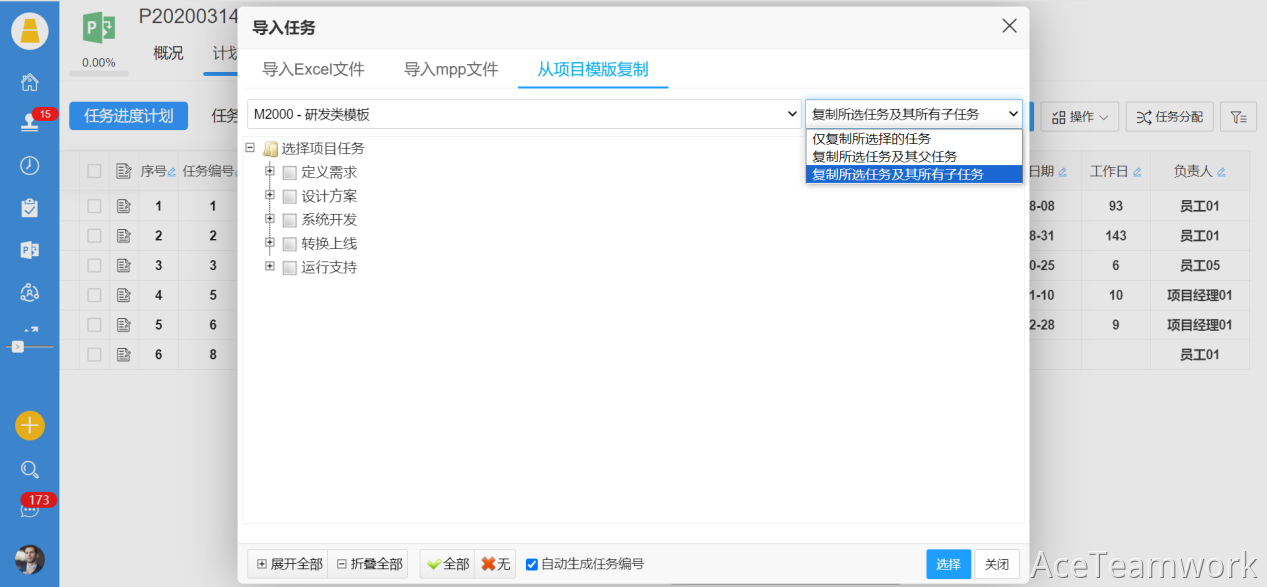Click the home icon in left sidebar
Image resolution: width=1267 pixels, height=587 pixels.
(30, 82)
